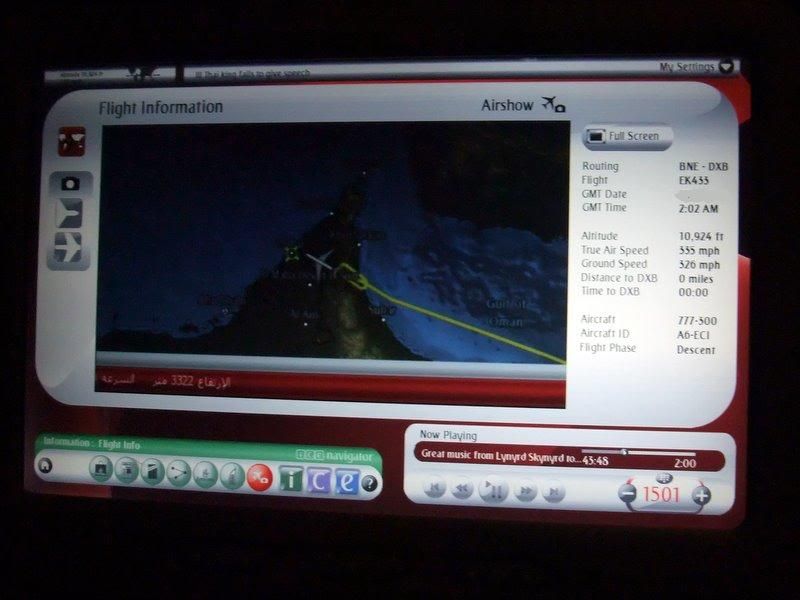Click the aircraft type '777-300'

pos(697,321)
